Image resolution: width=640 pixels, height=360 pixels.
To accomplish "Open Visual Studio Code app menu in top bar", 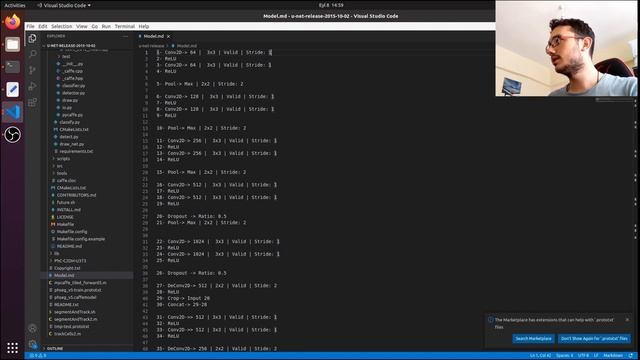I will coord(64,5).
